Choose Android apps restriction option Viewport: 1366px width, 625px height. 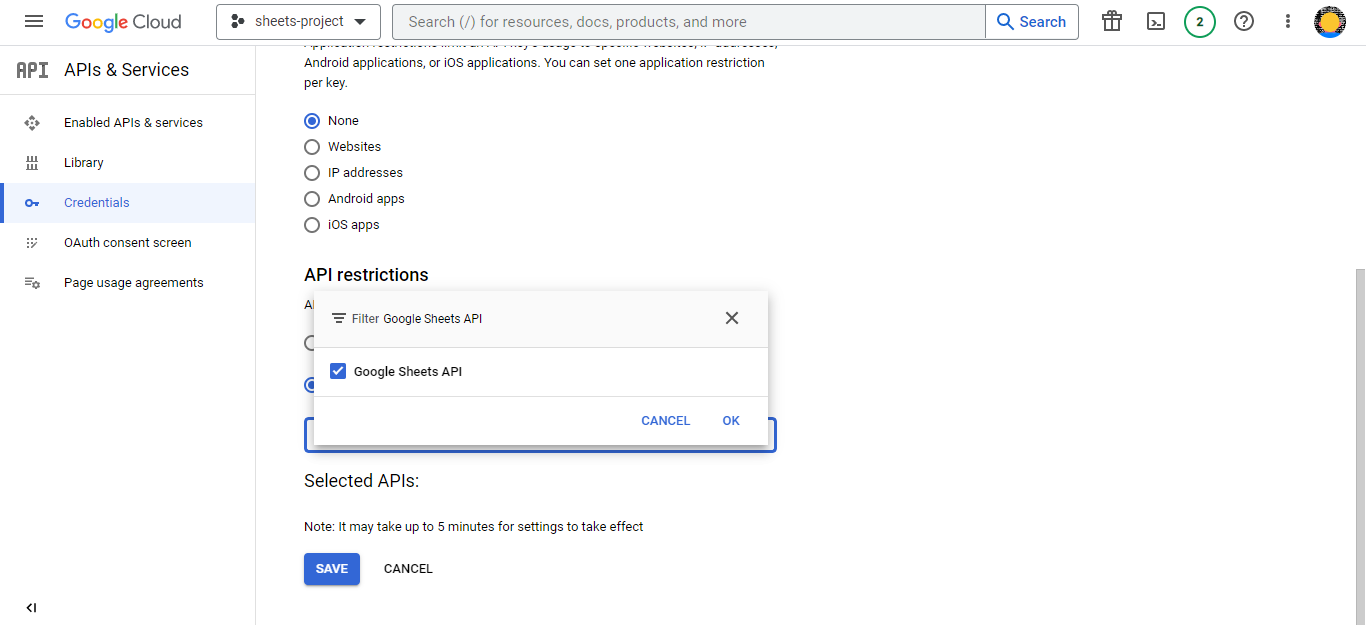[312, 199]
